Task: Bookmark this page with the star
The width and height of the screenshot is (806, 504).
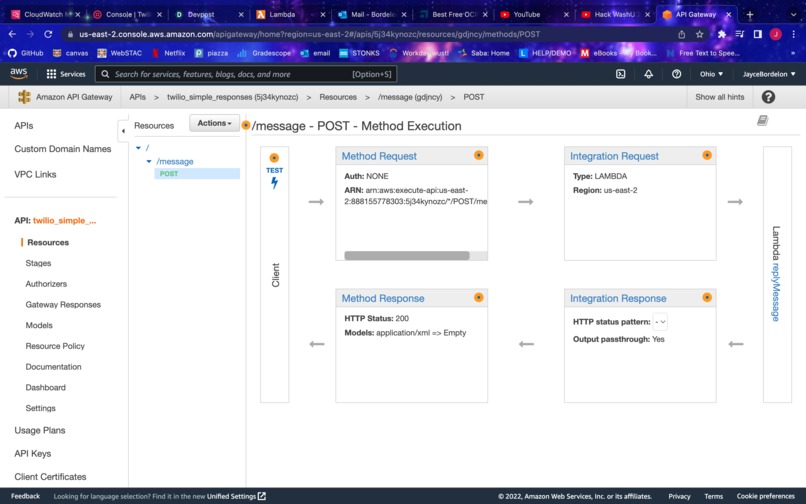Action: click(700, 34)
